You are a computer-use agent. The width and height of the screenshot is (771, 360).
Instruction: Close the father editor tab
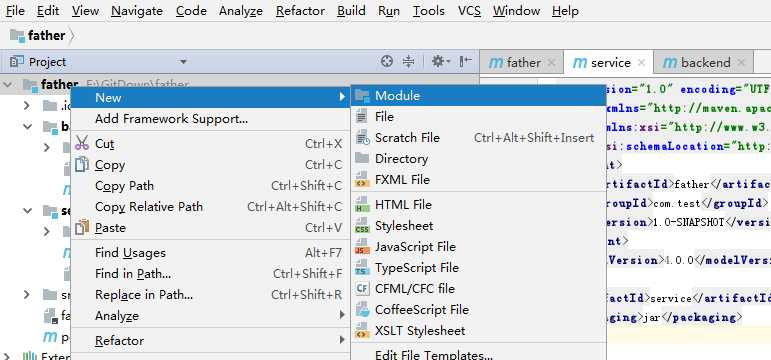point(551,63)
